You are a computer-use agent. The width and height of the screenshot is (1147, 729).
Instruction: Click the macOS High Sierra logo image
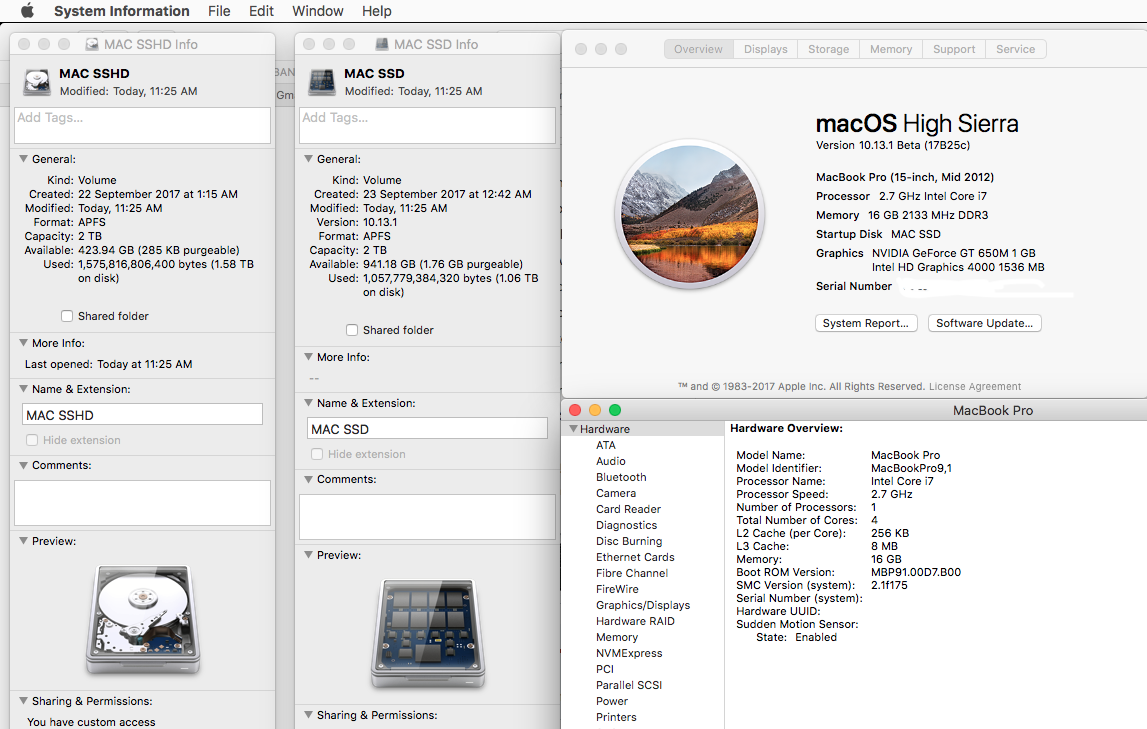tap(689, 214)
